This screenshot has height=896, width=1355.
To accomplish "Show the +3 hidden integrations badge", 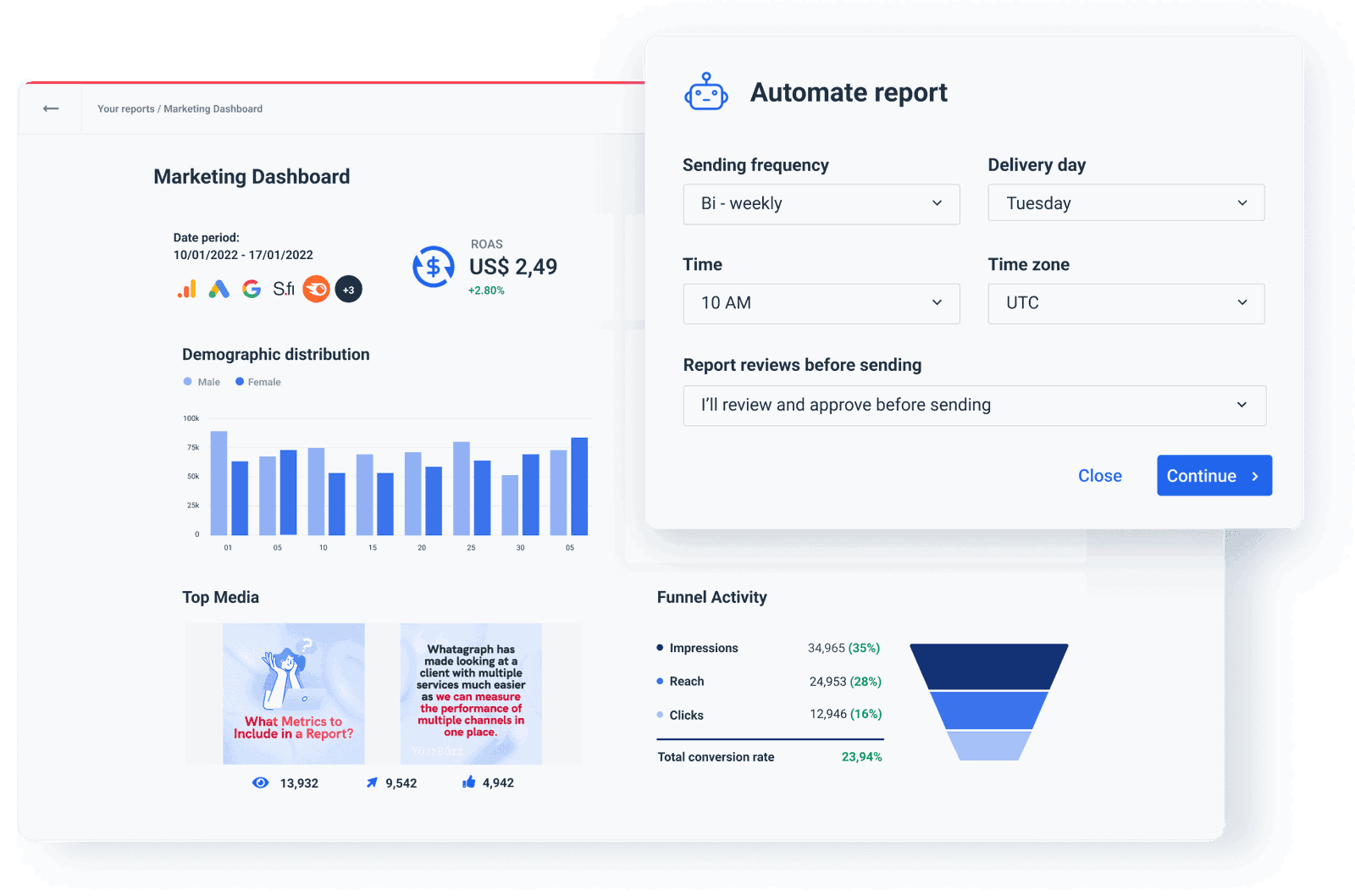I will [x=348, y=289].
